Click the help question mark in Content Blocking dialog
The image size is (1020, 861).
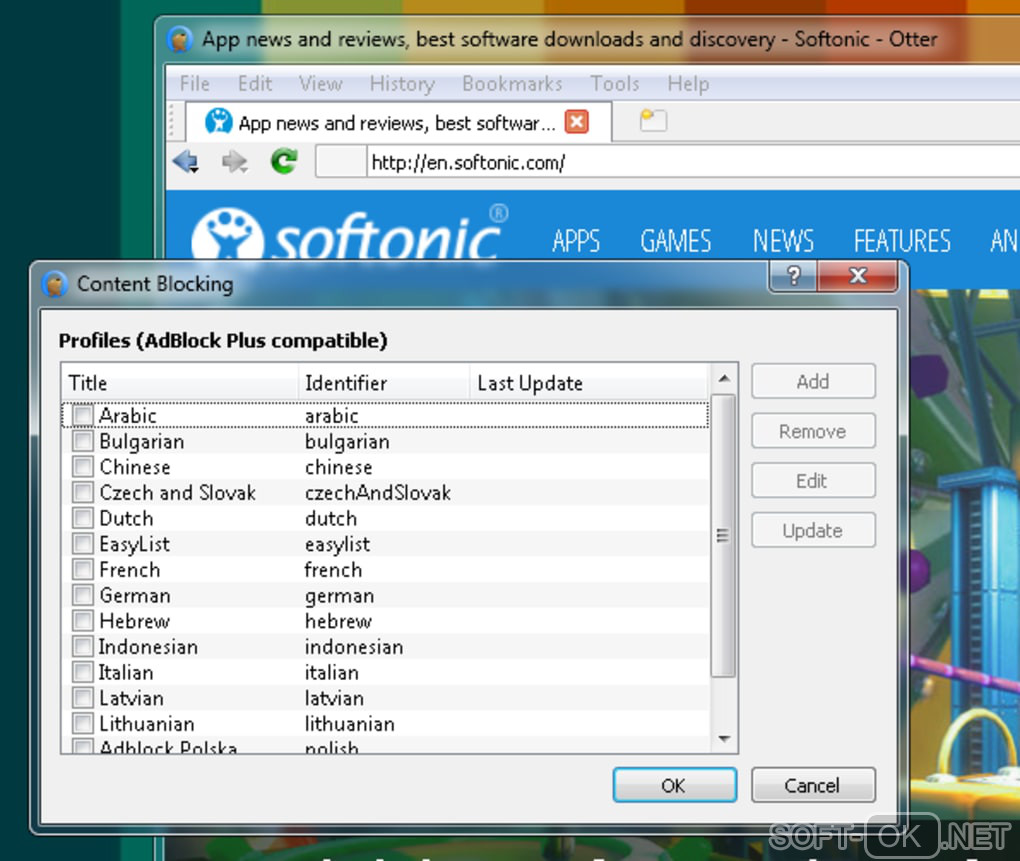[793, 276]
